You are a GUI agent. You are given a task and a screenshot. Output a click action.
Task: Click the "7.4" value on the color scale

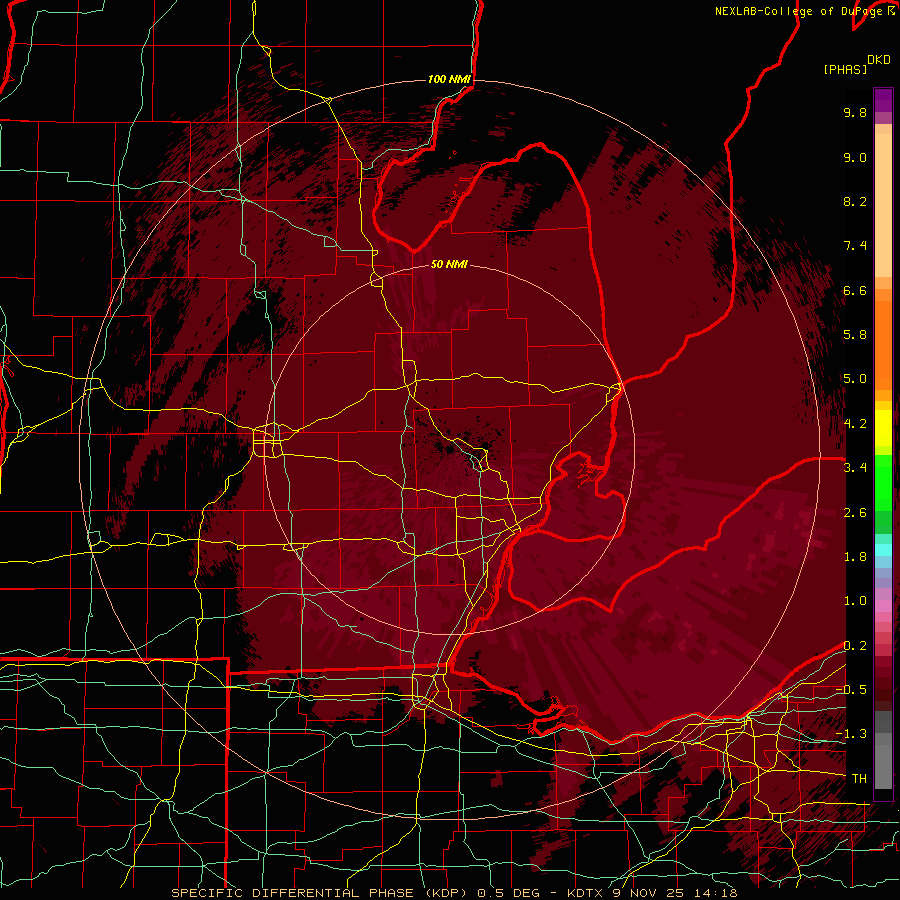coord(855,246)
